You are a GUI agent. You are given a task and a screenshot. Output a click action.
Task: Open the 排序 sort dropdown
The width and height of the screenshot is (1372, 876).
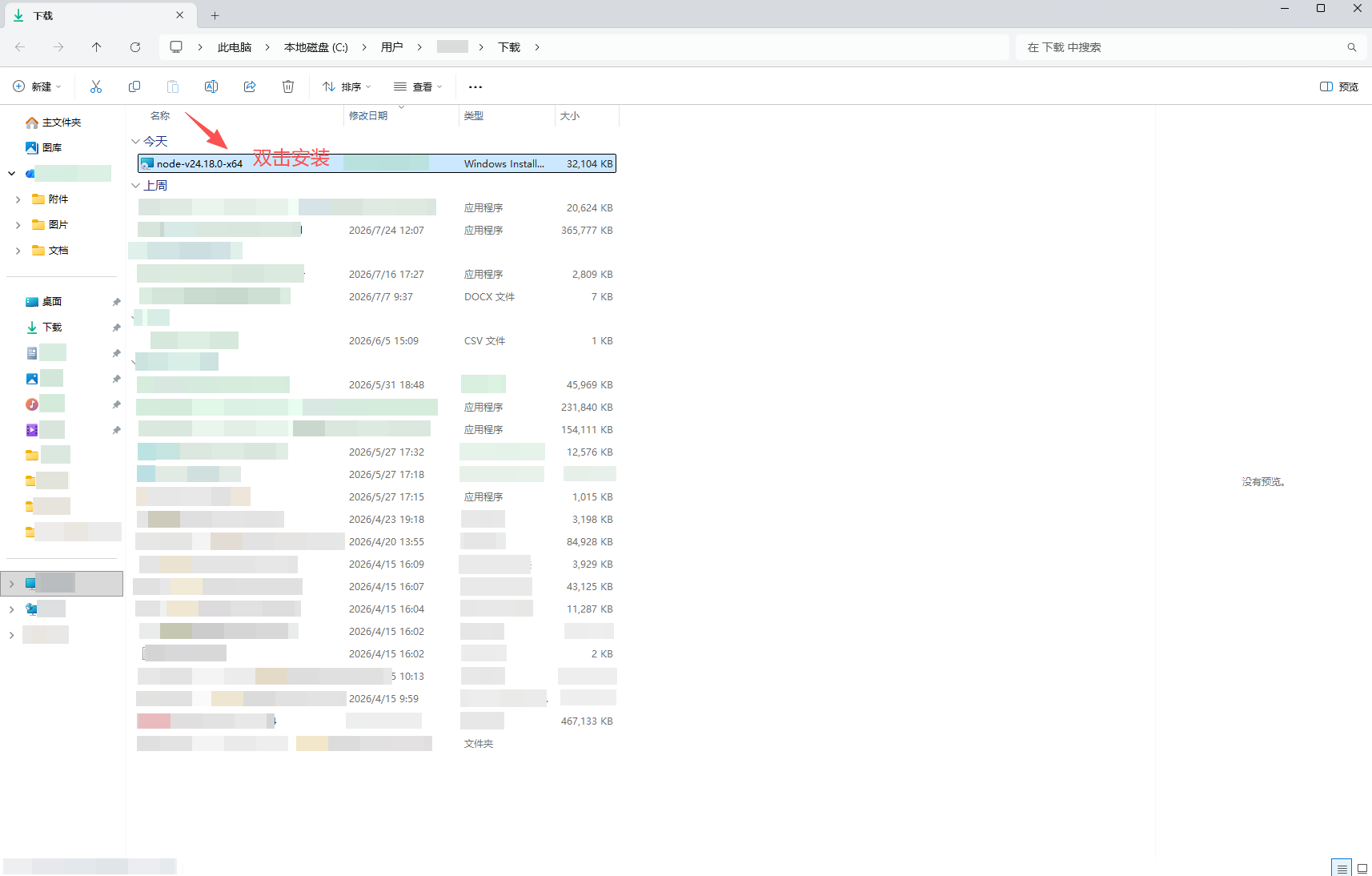(347, 86)
